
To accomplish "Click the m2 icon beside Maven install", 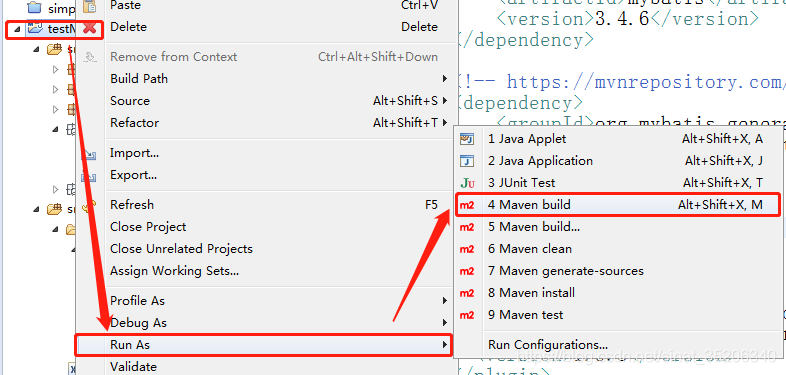I will click(467, 293).
